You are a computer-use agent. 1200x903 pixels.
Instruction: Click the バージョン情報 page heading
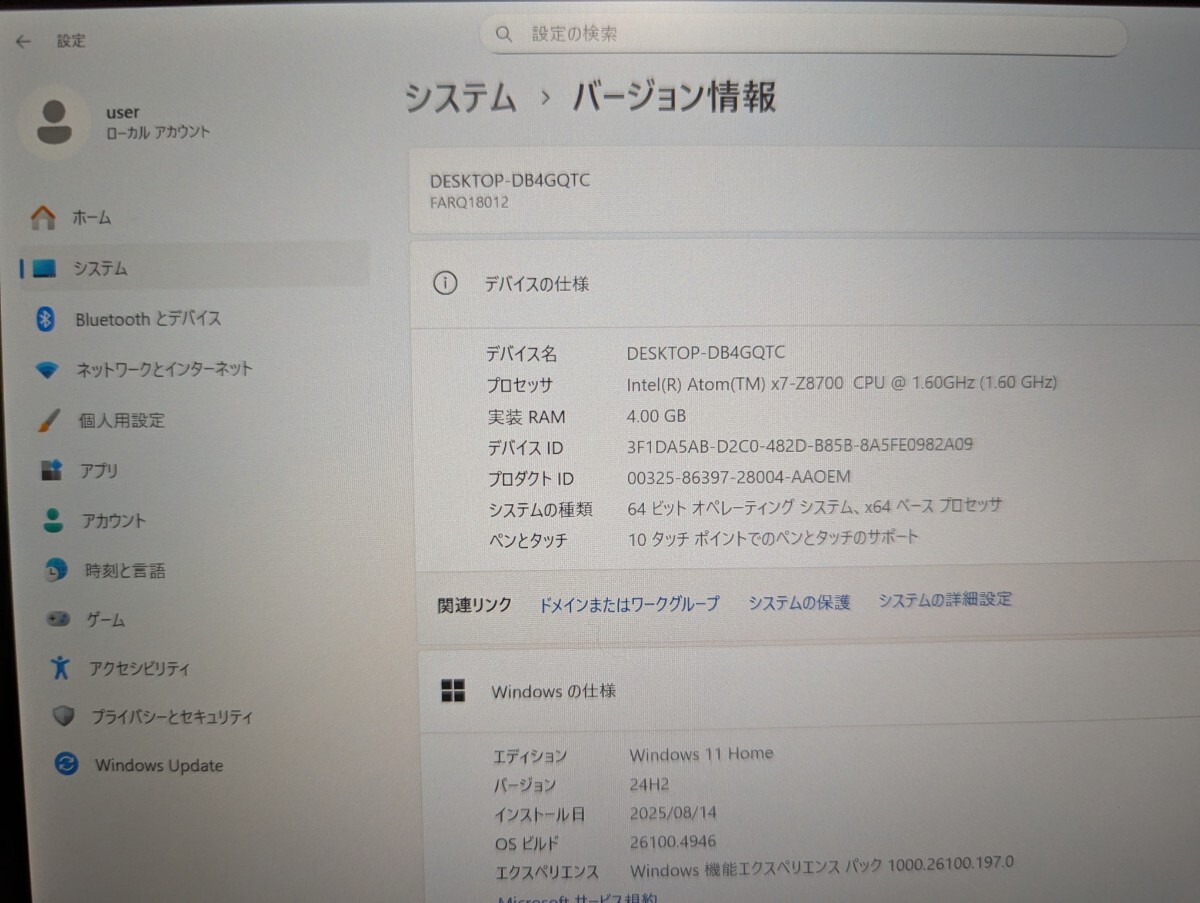click(674, 97)
